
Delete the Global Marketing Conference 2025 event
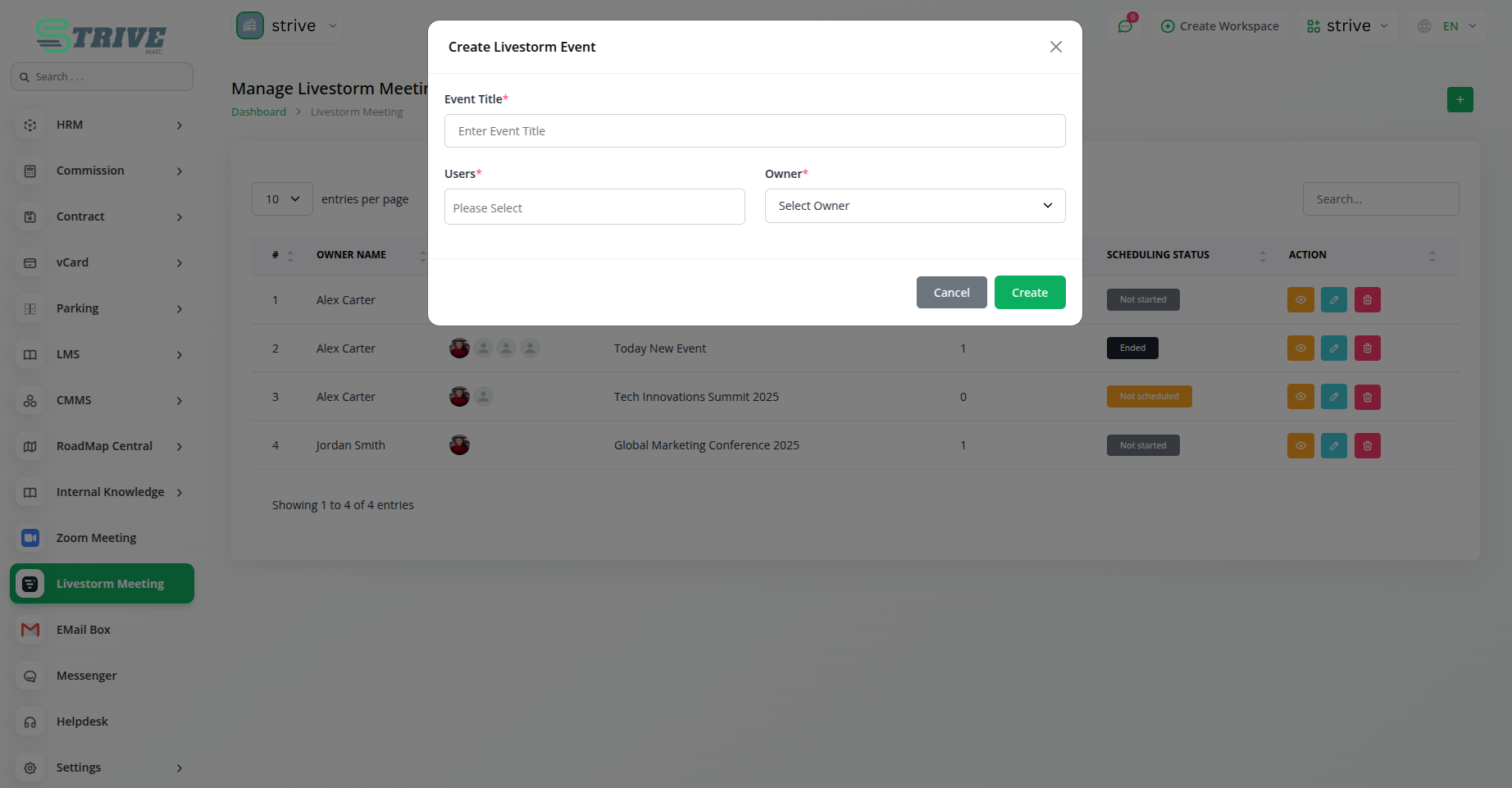pos(1367,446)
